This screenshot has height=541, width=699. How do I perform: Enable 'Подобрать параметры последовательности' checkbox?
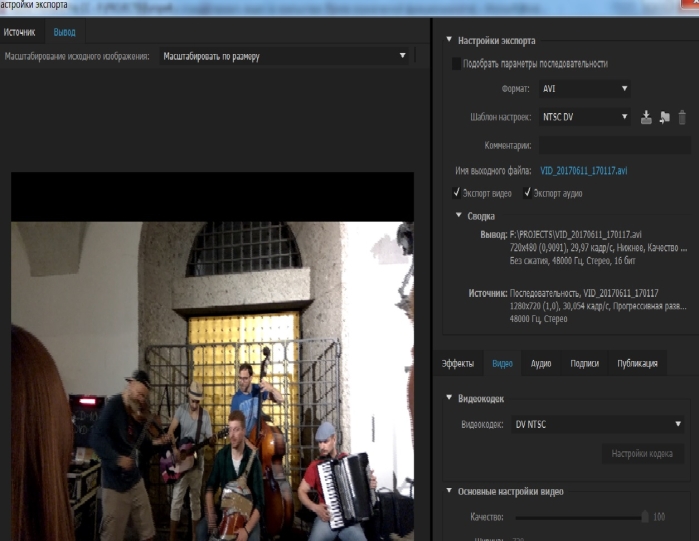coord(456,64)
